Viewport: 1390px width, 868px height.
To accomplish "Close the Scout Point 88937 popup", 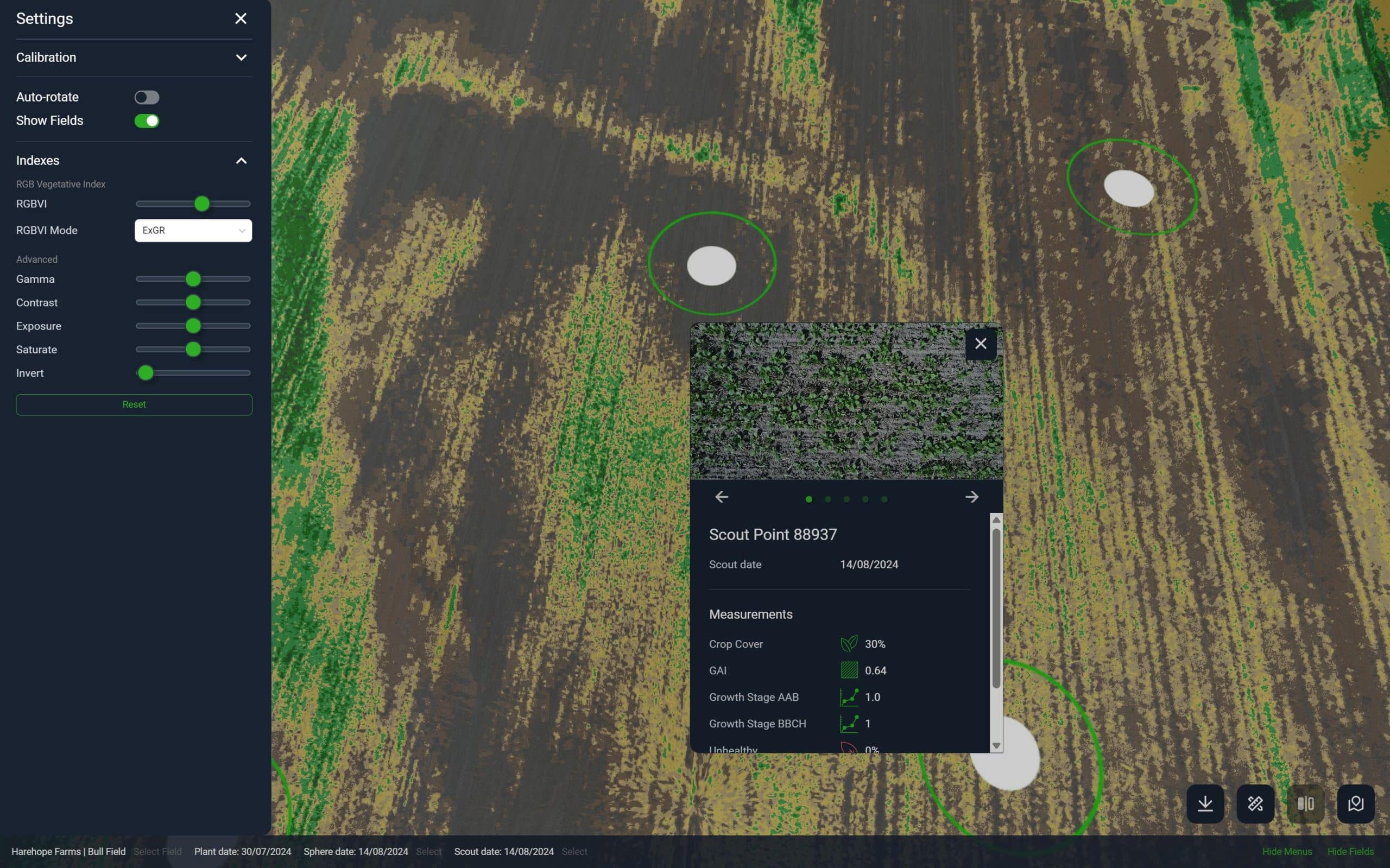I will (x=981, y=344).
